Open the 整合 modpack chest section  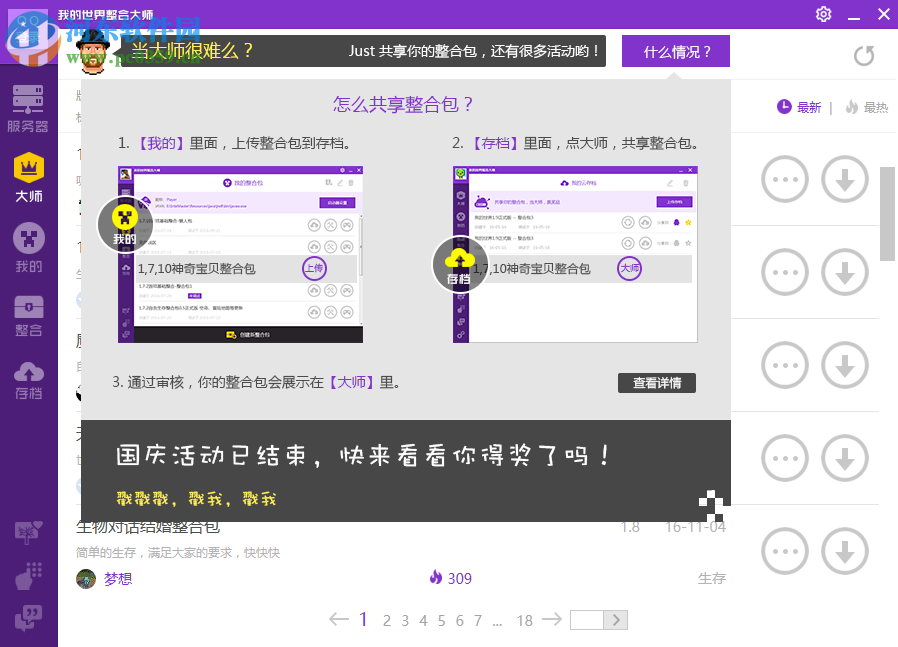click(28, 310)
